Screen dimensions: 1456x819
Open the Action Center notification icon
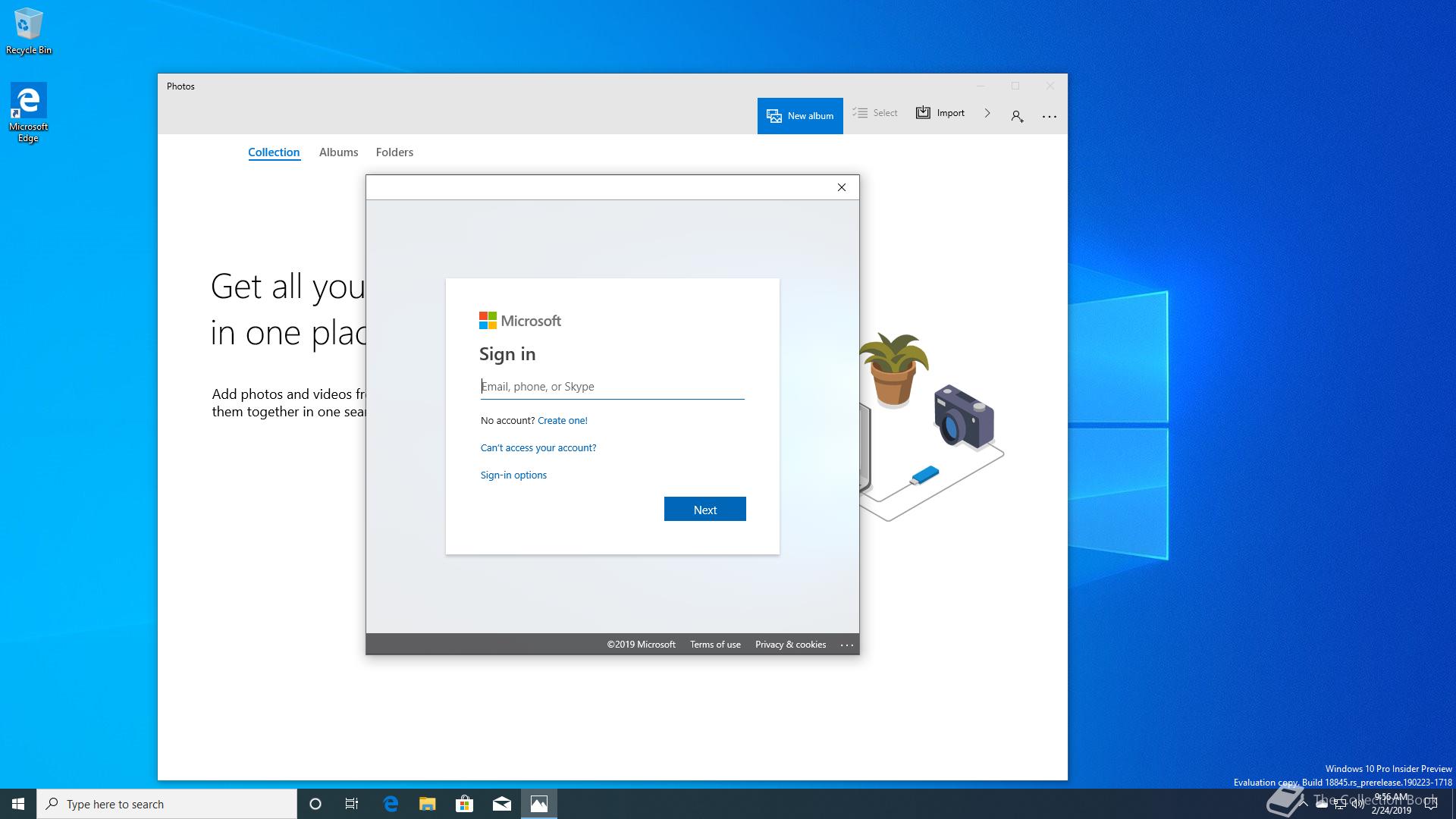click(1431, 804)
